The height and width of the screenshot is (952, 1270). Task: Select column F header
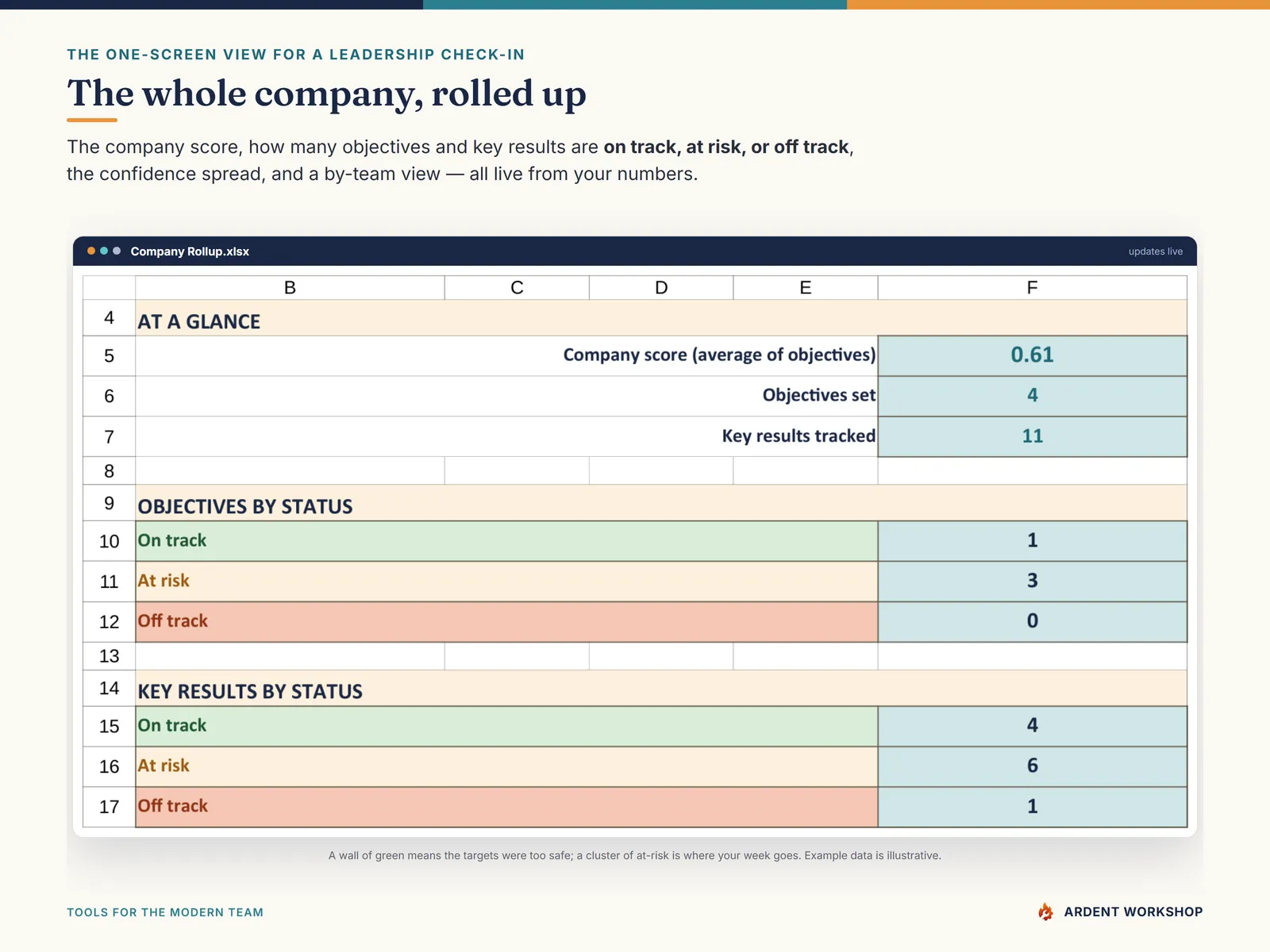(x=1033, y=287)
